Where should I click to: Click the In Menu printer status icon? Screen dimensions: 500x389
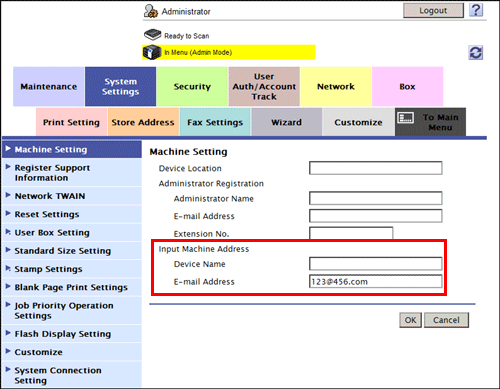152,52
